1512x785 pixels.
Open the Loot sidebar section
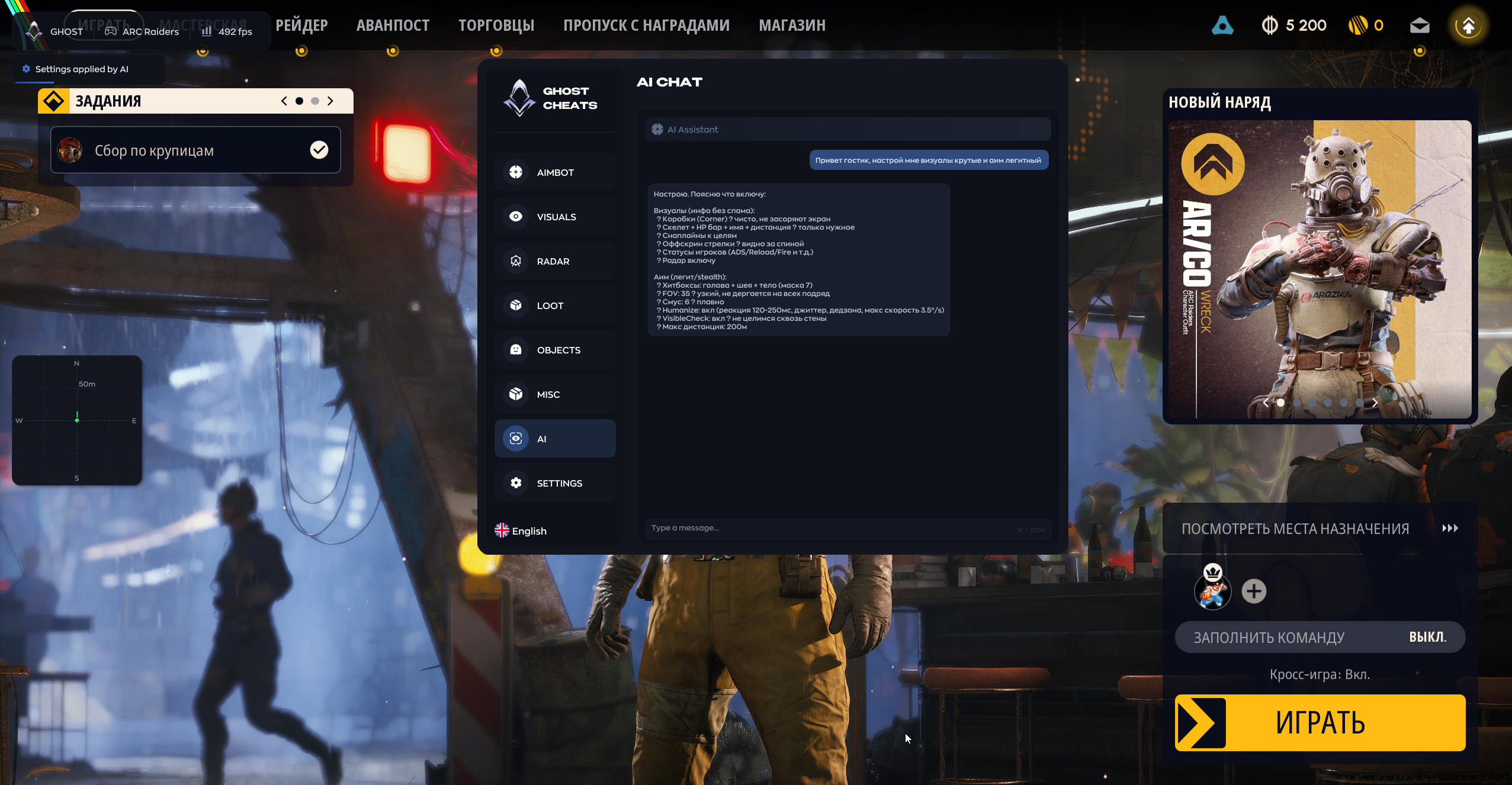pos(555,305)
